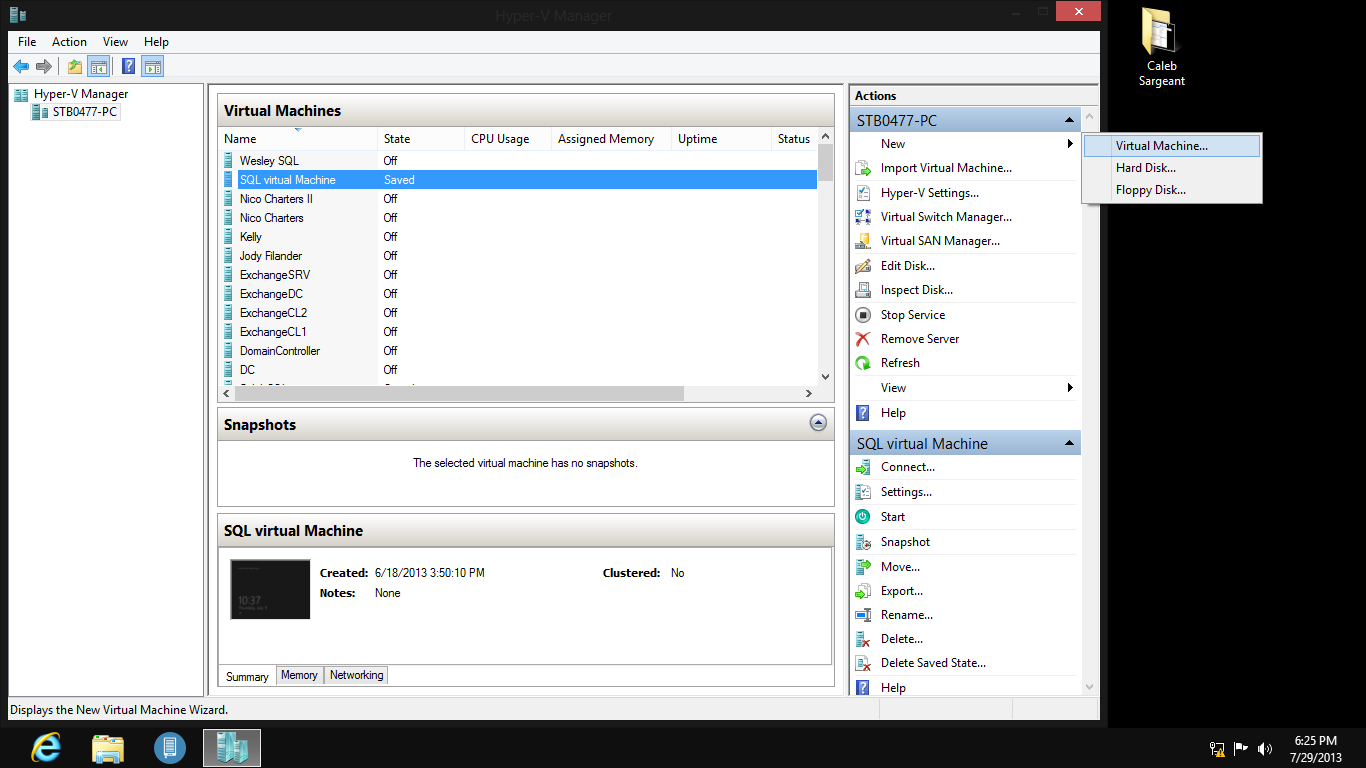Select the Wesley SQL virtual machine
Screen dimensions: 1366x768
(x=518, y=161)
